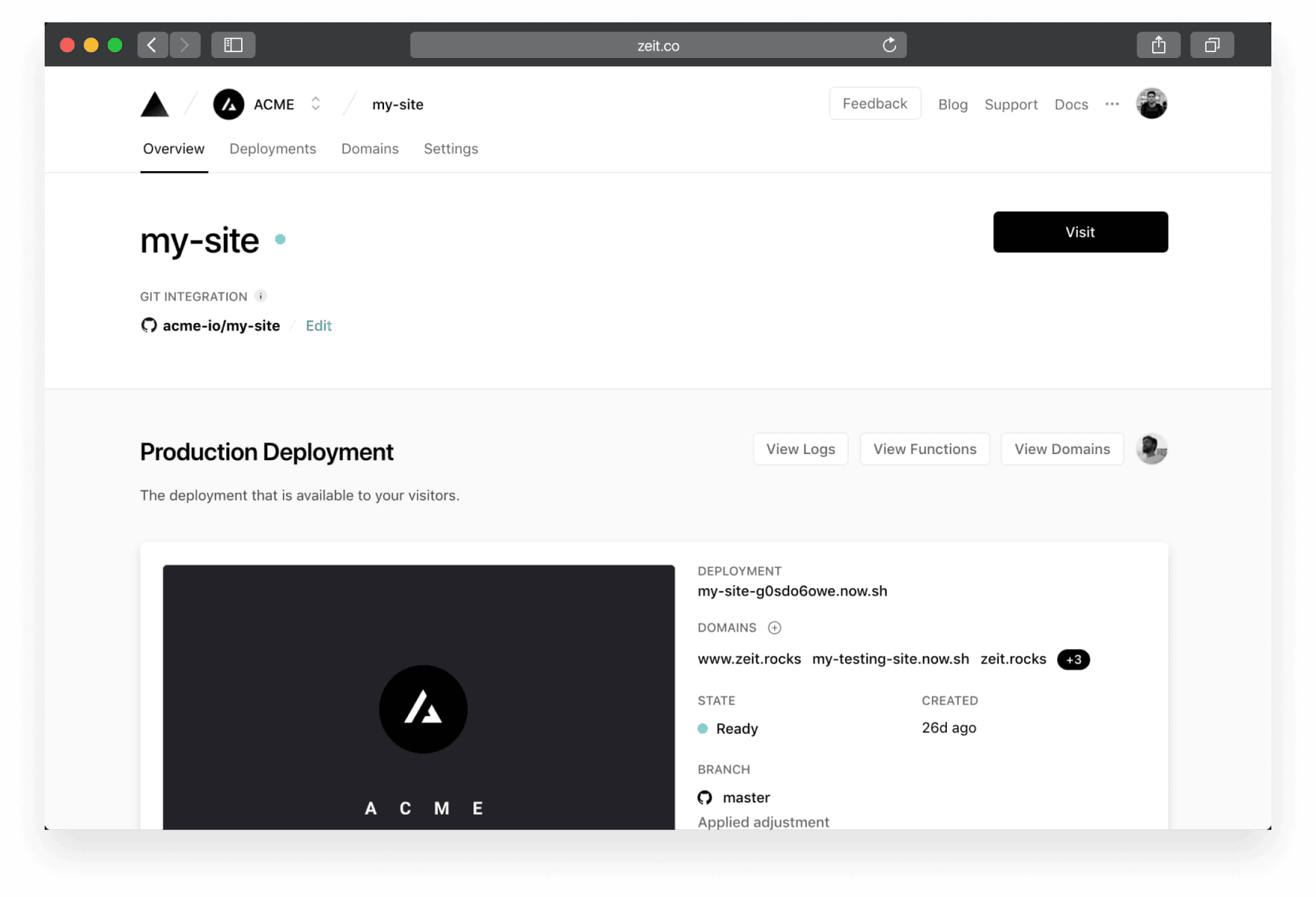Switch to the Deployments tab
The width and height of the screenshot is (1316, 897).
pos(272,149)
